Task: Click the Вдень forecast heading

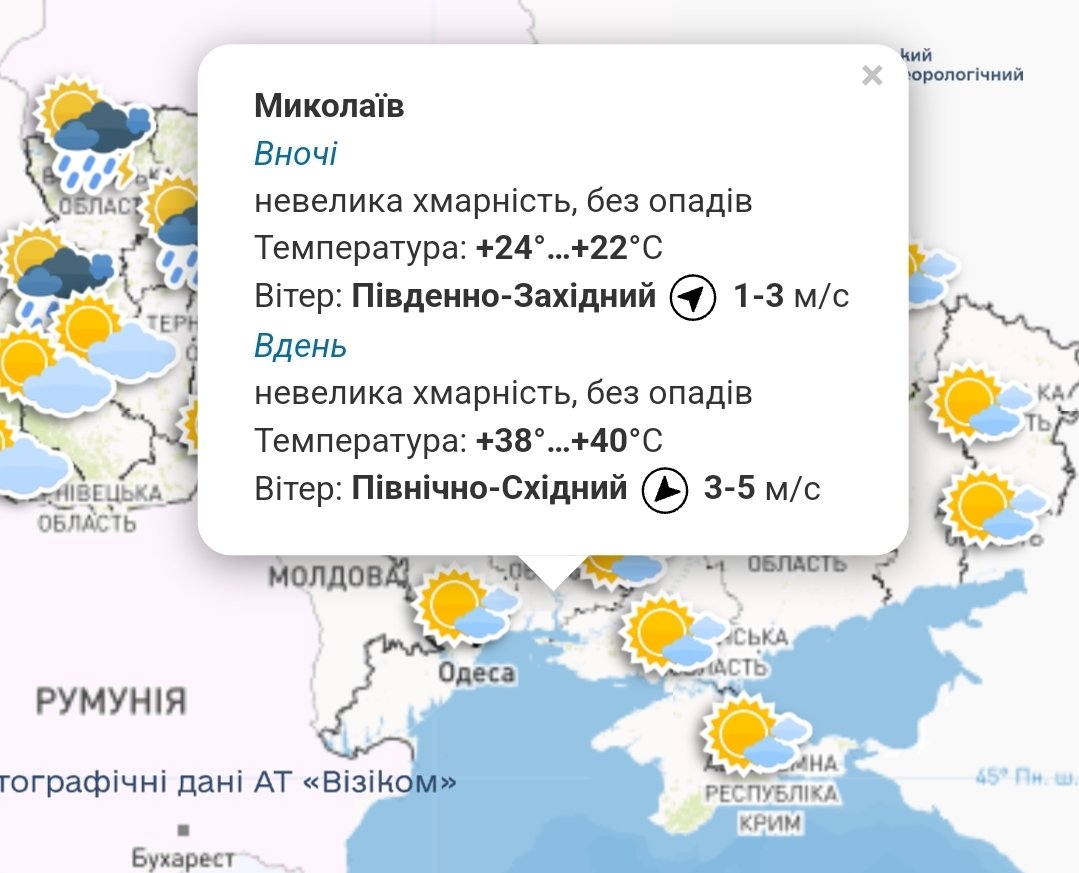Action: tap(300, 346)
